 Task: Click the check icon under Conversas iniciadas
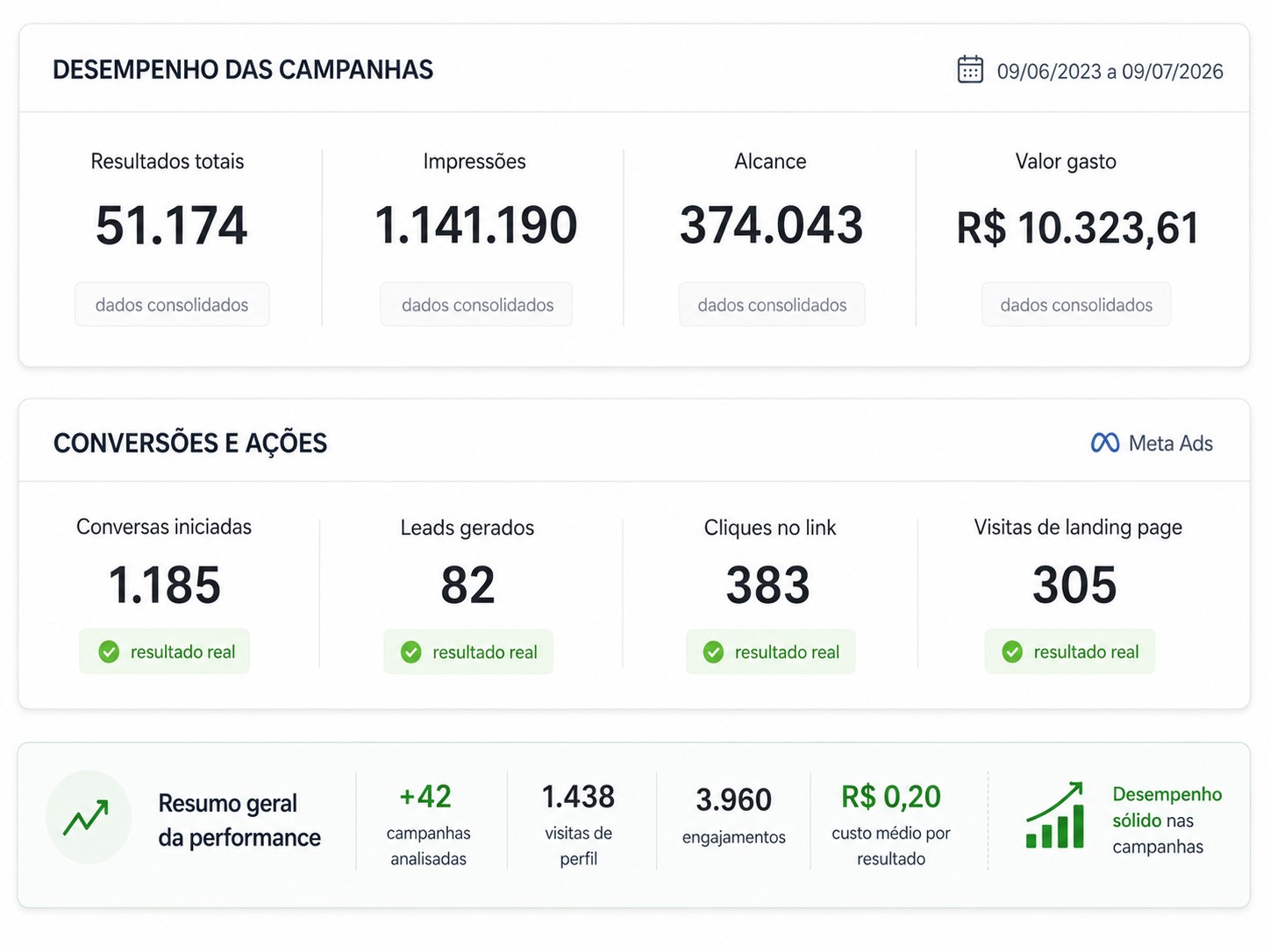click(109, 651)
